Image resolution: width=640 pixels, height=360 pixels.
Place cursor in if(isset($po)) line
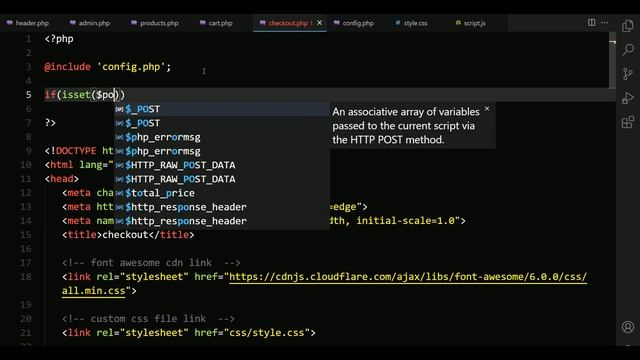point(84,95)
